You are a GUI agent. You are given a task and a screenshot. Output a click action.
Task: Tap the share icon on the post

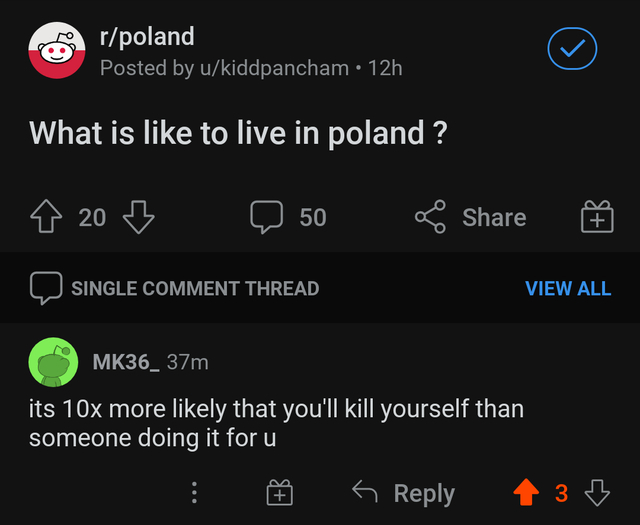[x=430, y=217]
